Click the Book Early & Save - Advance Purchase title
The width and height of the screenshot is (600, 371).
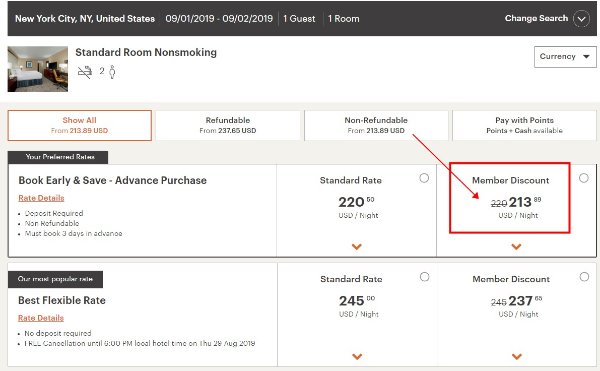(x=112, y=181)
